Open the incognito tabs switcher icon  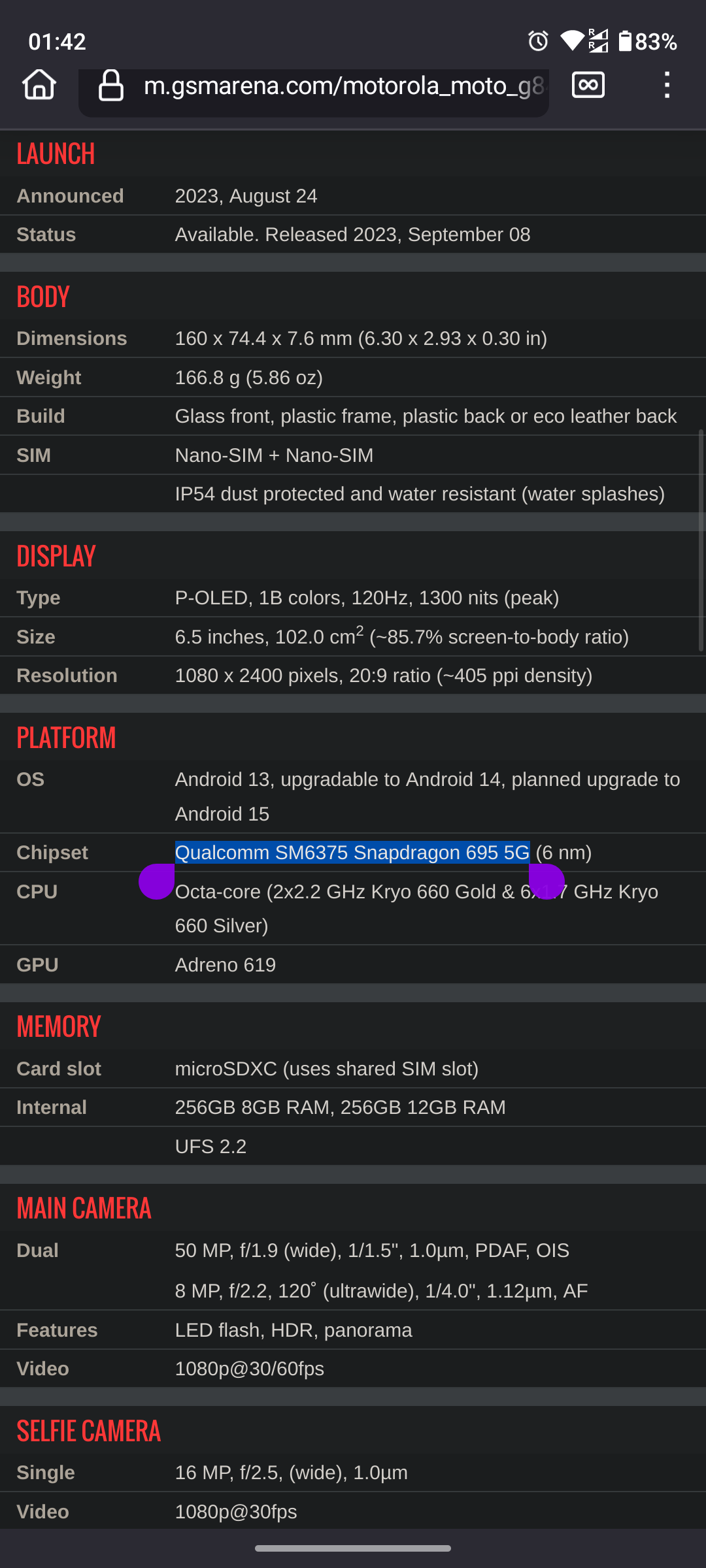[588, 85]
